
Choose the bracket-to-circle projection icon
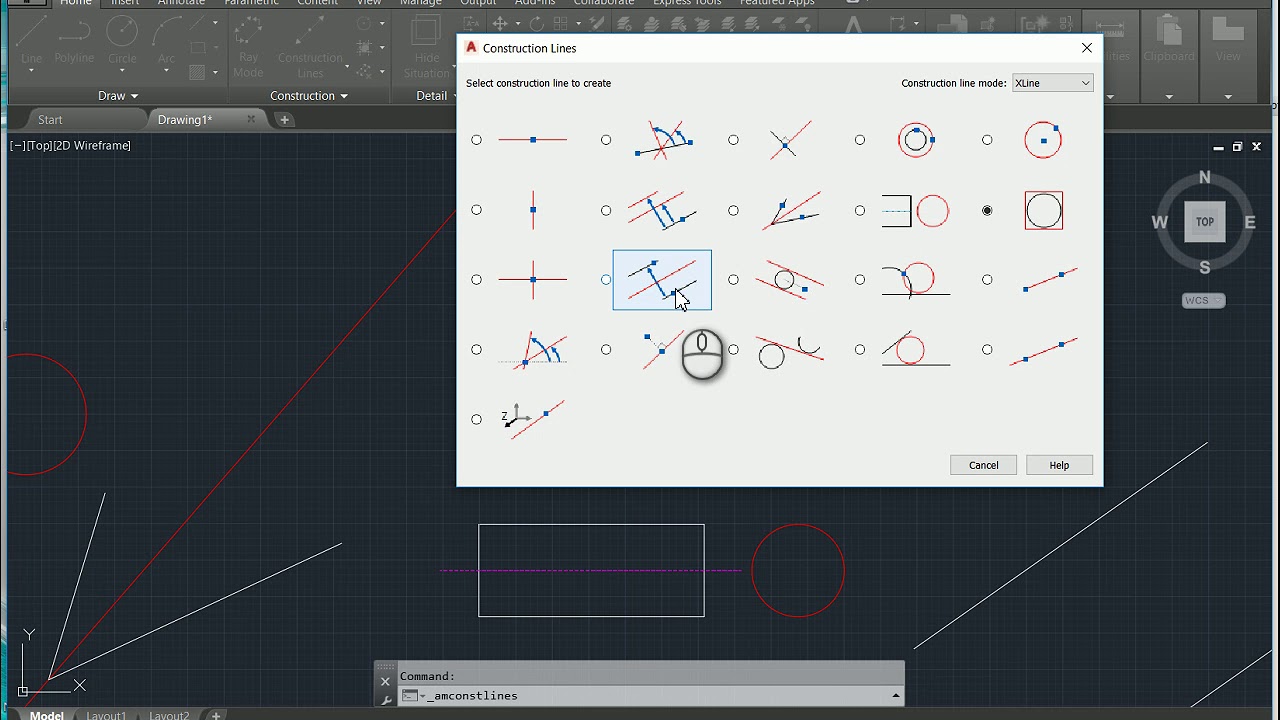coord(916,210)
